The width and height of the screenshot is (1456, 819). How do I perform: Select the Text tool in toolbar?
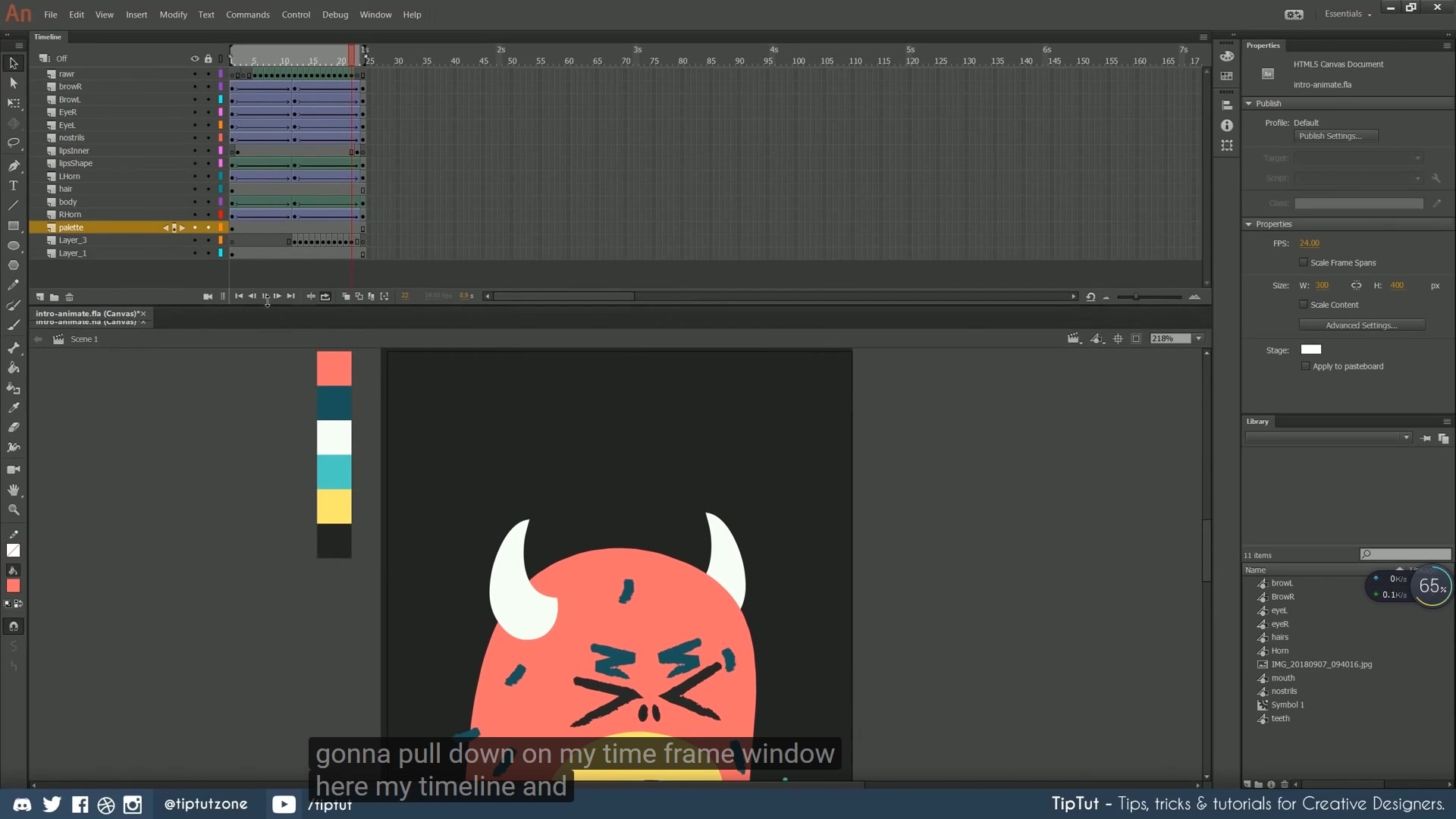click(13, 186)
